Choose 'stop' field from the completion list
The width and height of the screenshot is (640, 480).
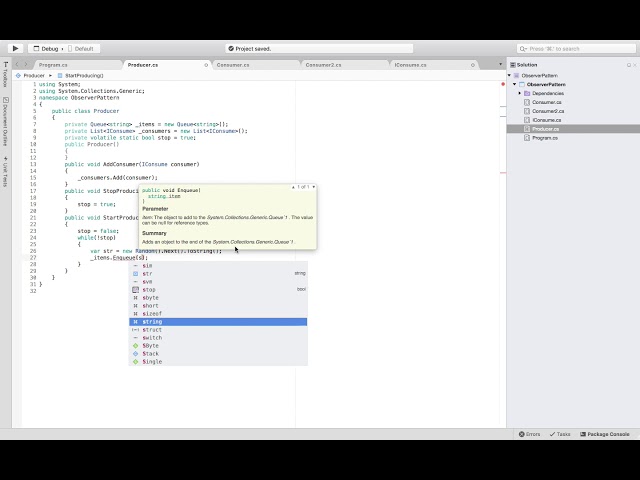(x=218, y=290)
